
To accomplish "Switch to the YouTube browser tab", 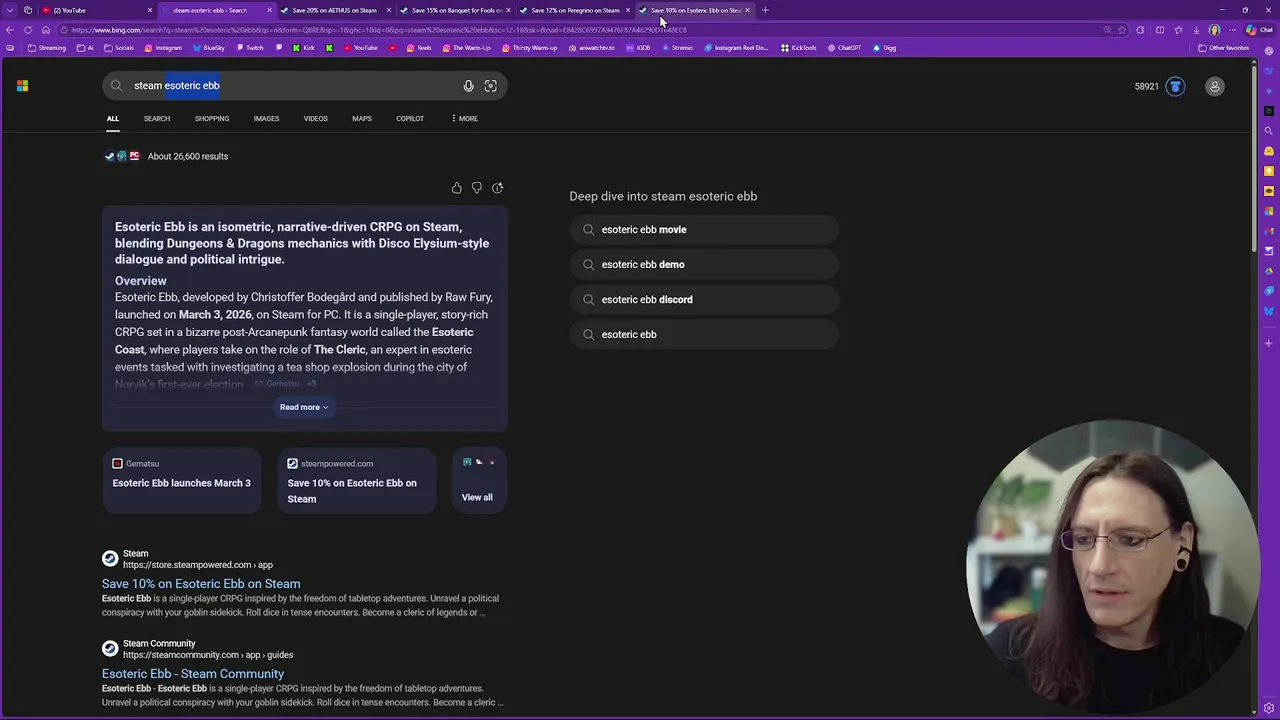I will [95, 10].
